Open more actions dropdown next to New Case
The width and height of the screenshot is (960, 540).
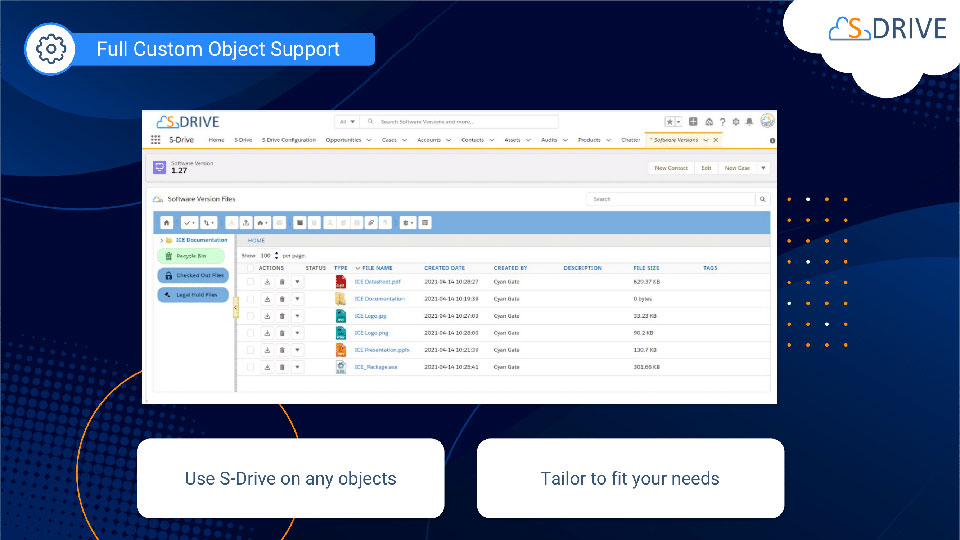[x=763, y=168]
